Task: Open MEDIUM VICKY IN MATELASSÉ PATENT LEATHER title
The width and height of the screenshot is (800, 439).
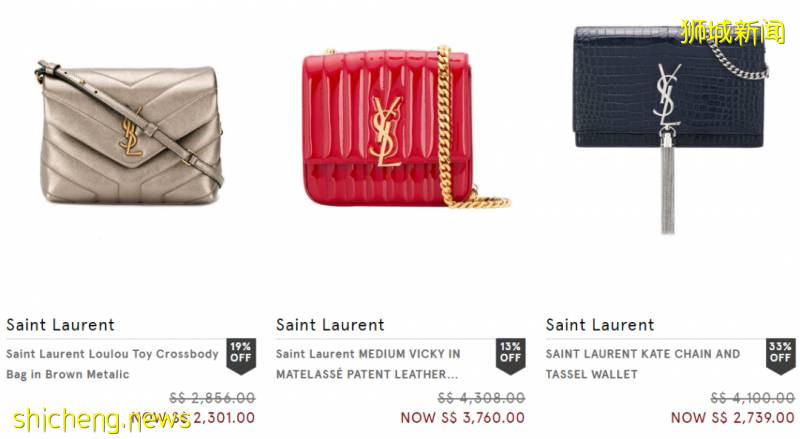Action: pos(368,364)
